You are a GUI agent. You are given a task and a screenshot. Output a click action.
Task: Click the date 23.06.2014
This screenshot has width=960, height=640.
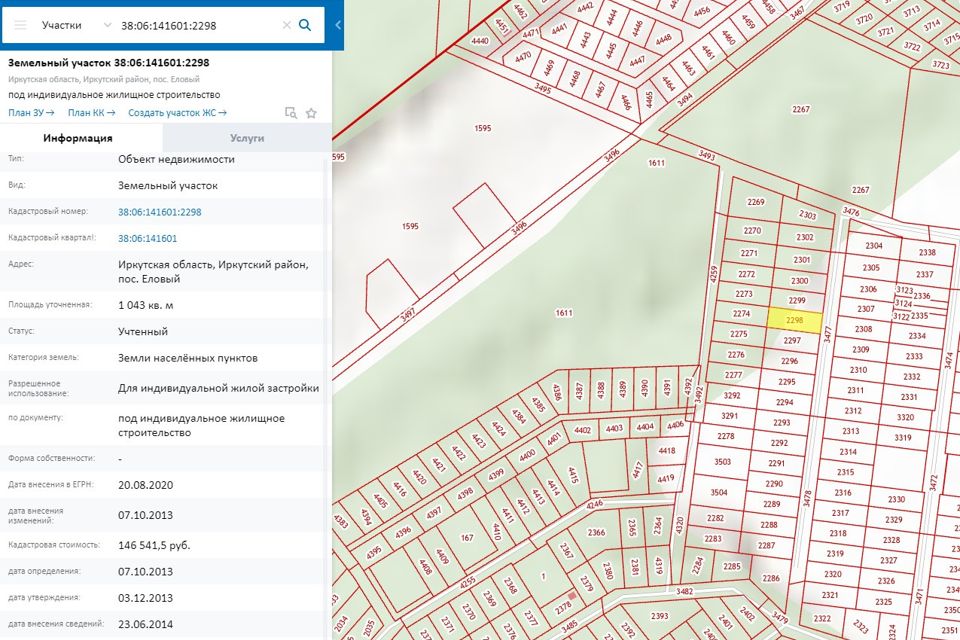click(146, 624)
